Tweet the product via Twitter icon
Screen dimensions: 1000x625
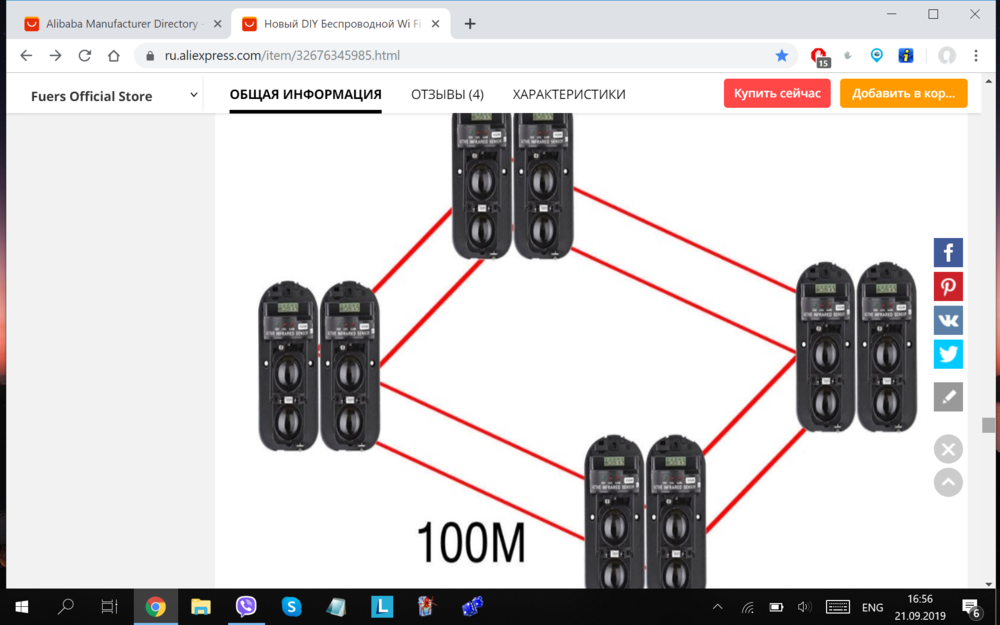(x=948, y=354)
